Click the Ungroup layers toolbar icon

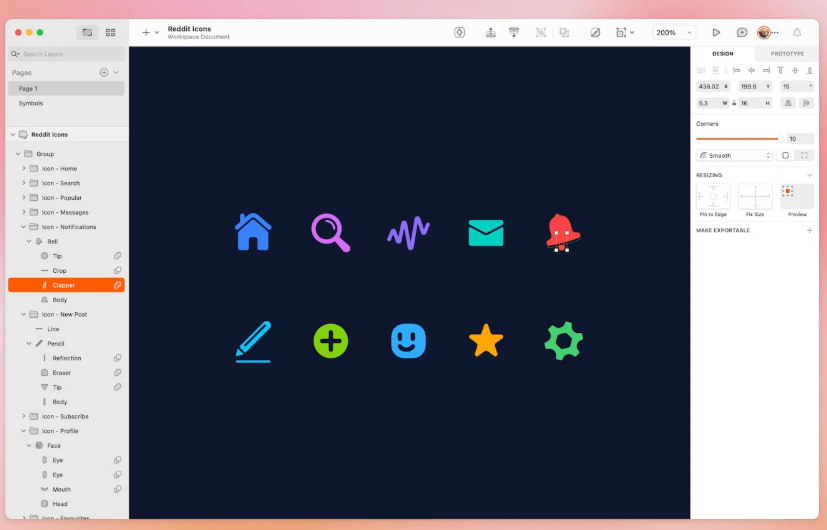564,33
